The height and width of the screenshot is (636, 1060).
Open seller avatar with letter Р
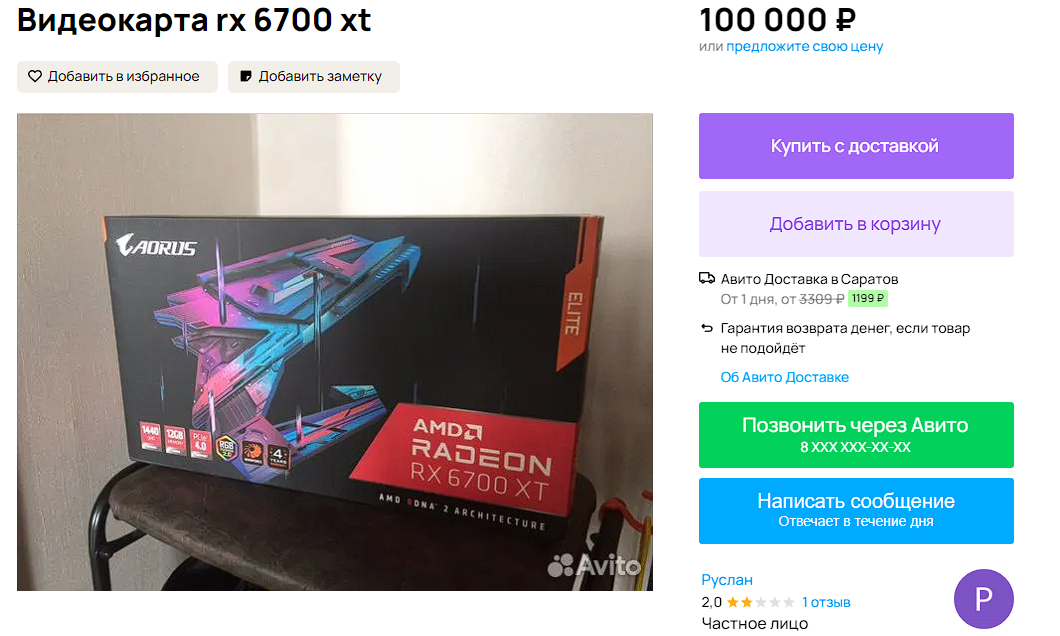pyautogui.click(x=983, y=598)
